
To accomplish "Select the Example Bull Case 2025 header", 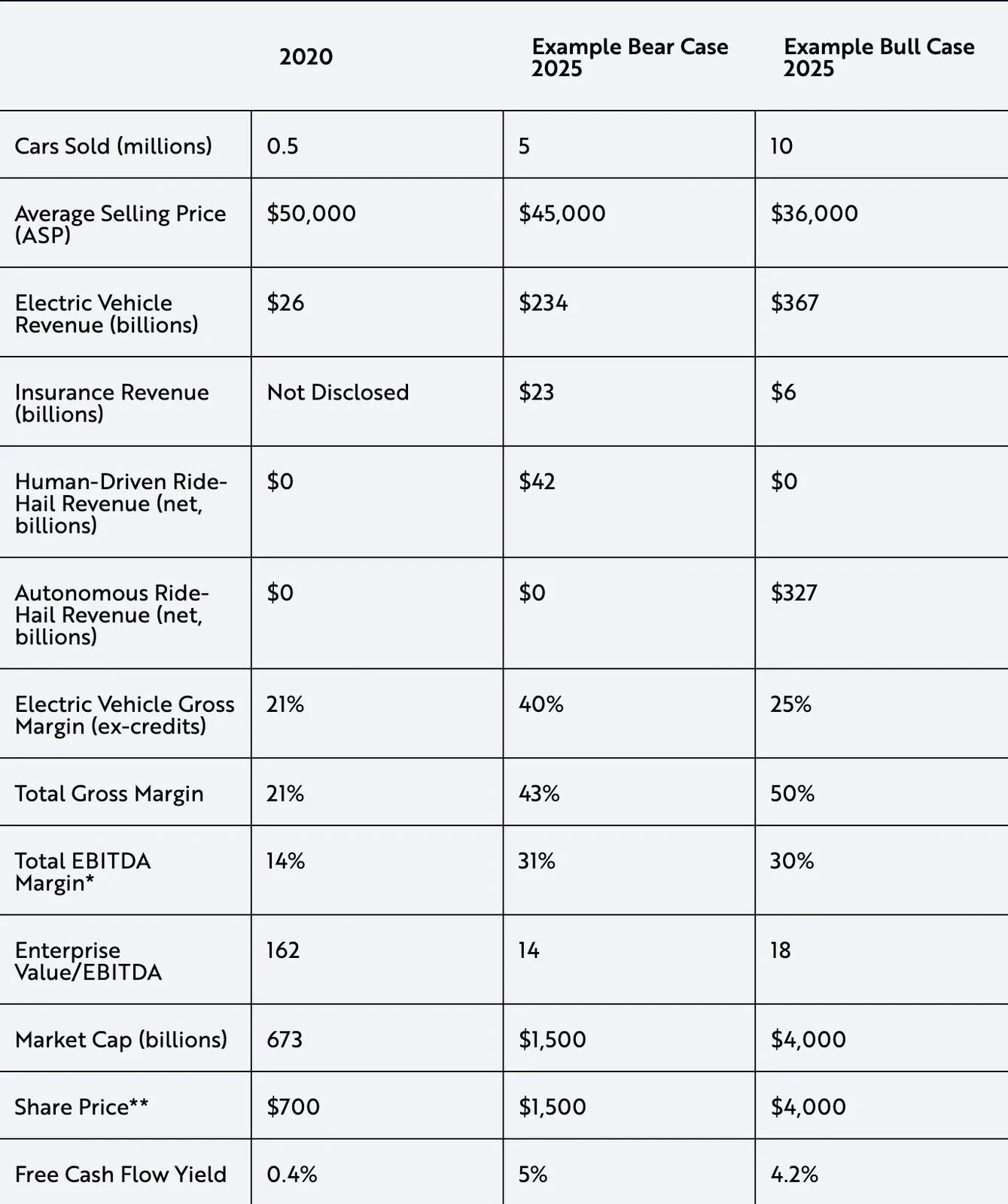I will point(879,57).
